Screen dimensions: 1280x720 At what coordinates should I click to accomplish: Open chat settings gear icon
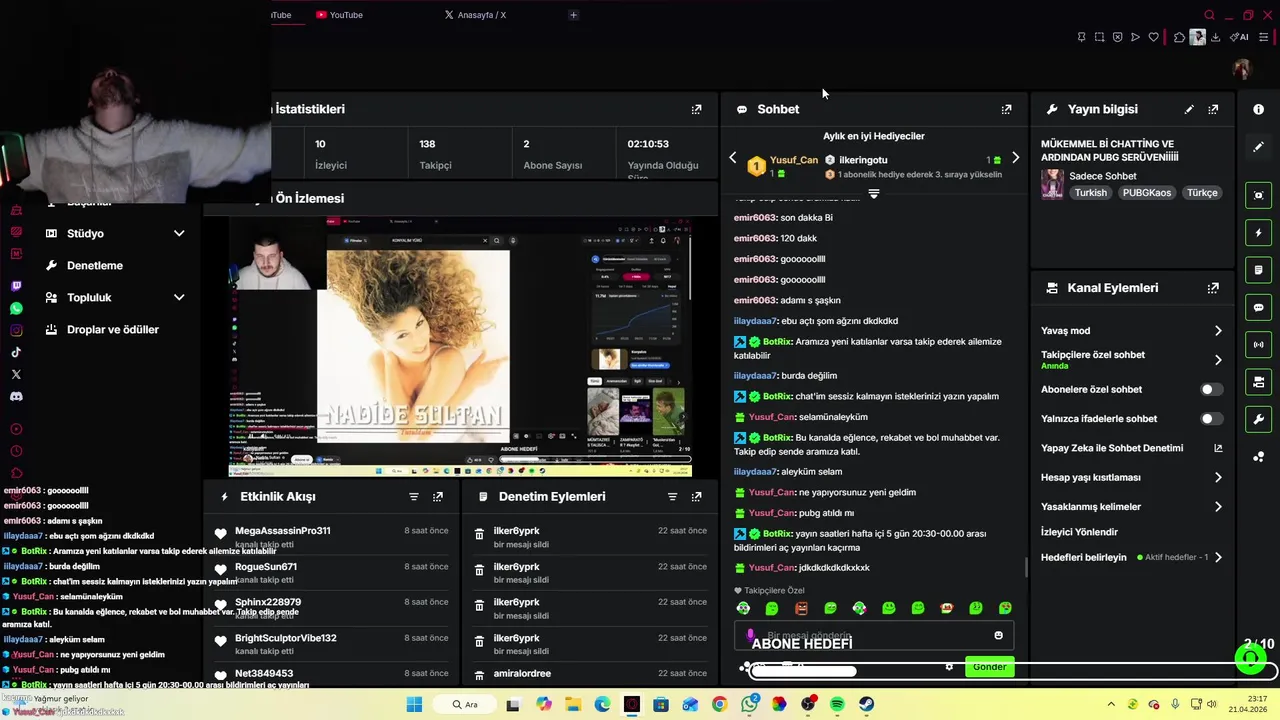949,667
